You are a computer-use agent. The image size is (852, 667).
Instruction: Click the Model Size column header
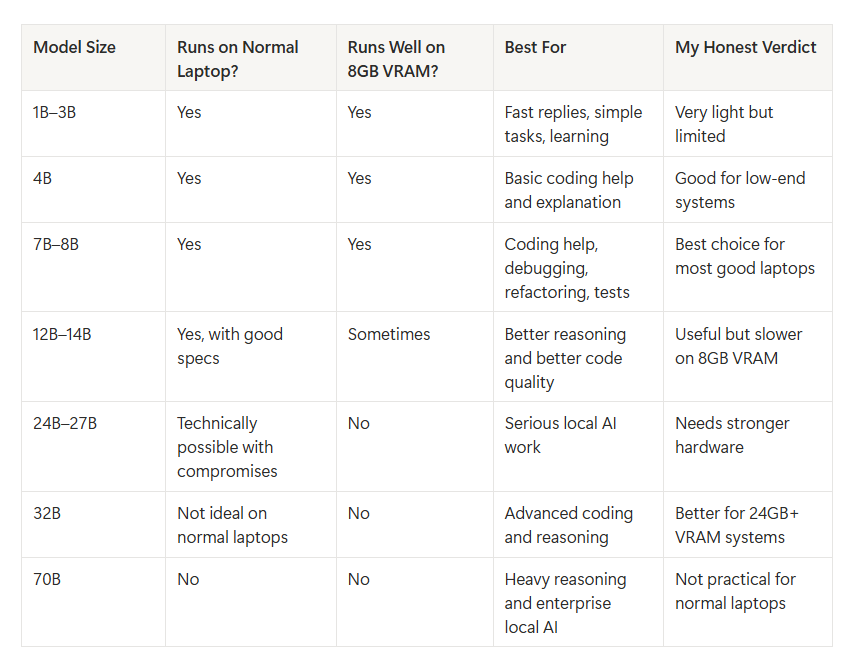pyautogui.click(x=74, y=47)
